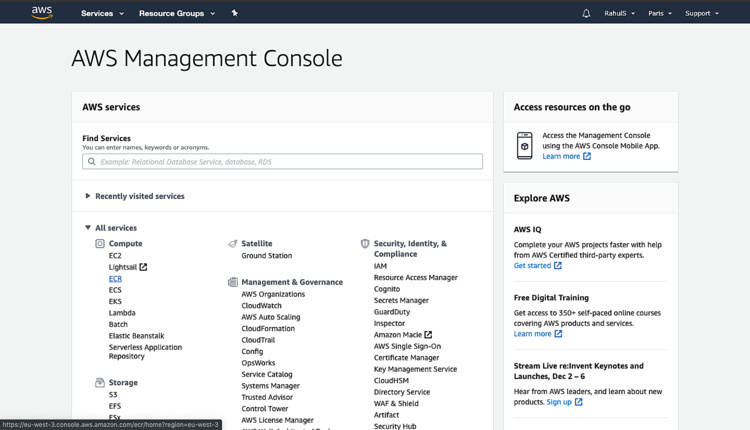Open OpsWorks service
Image resolution: width=750 pixels, height=430 pixels.
tap(258, 363)
